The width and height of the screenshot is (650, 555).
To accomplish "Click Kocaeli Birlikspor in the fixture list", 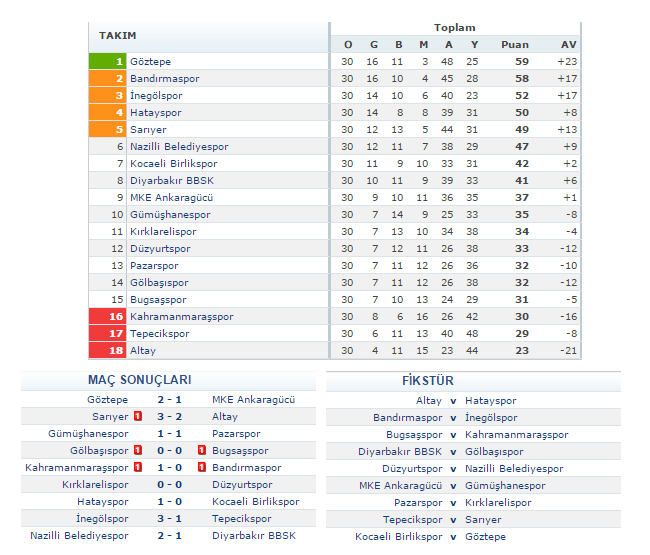I will pos(398,536).
